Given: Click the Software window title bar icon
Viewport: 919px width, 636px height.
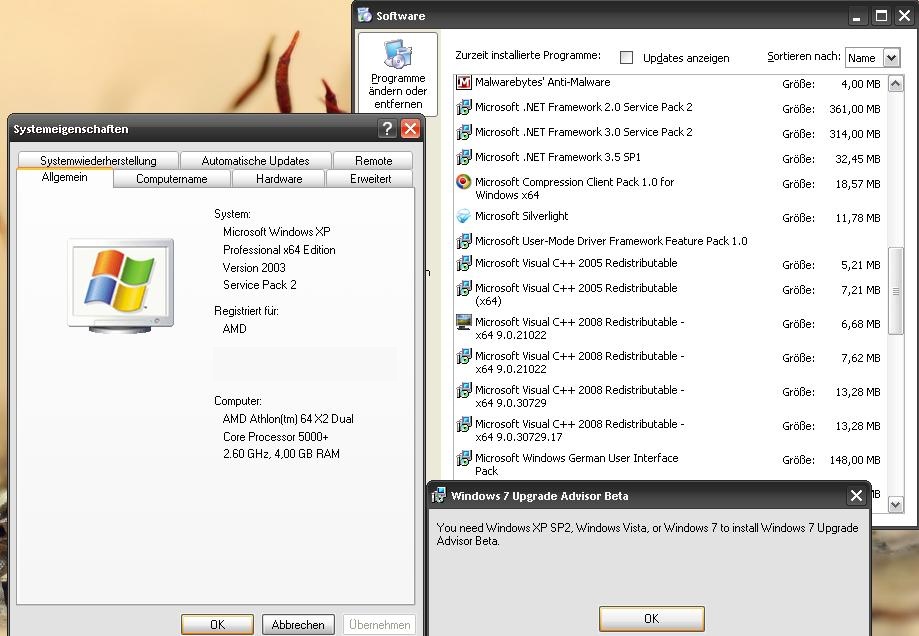Looking at the screenshot, I should tap(365, 15).
